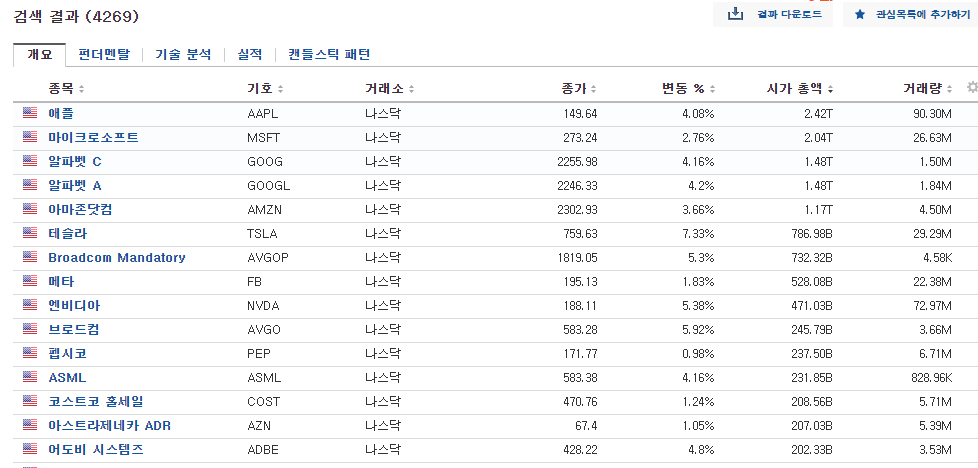Click the US flag icon next to ASML
Image resolution: width=978 pixels, height=468 pixels.
pyautogui.click(x=30, y=377)
